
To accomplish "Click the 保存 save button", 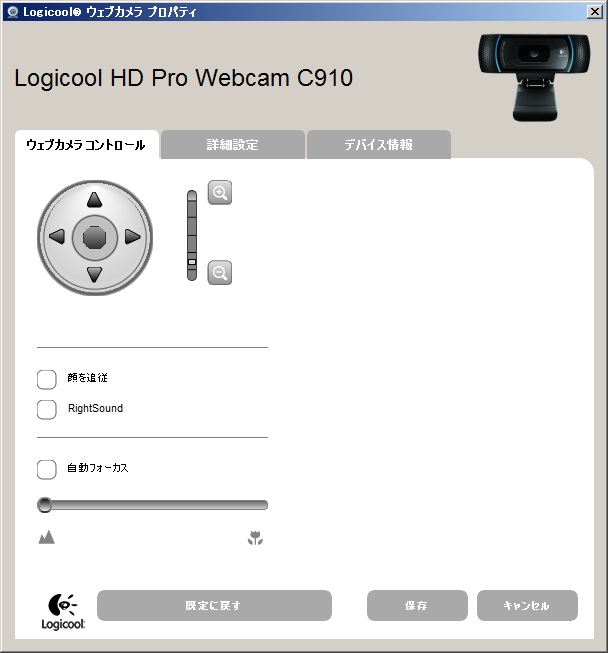I will 417,606.
